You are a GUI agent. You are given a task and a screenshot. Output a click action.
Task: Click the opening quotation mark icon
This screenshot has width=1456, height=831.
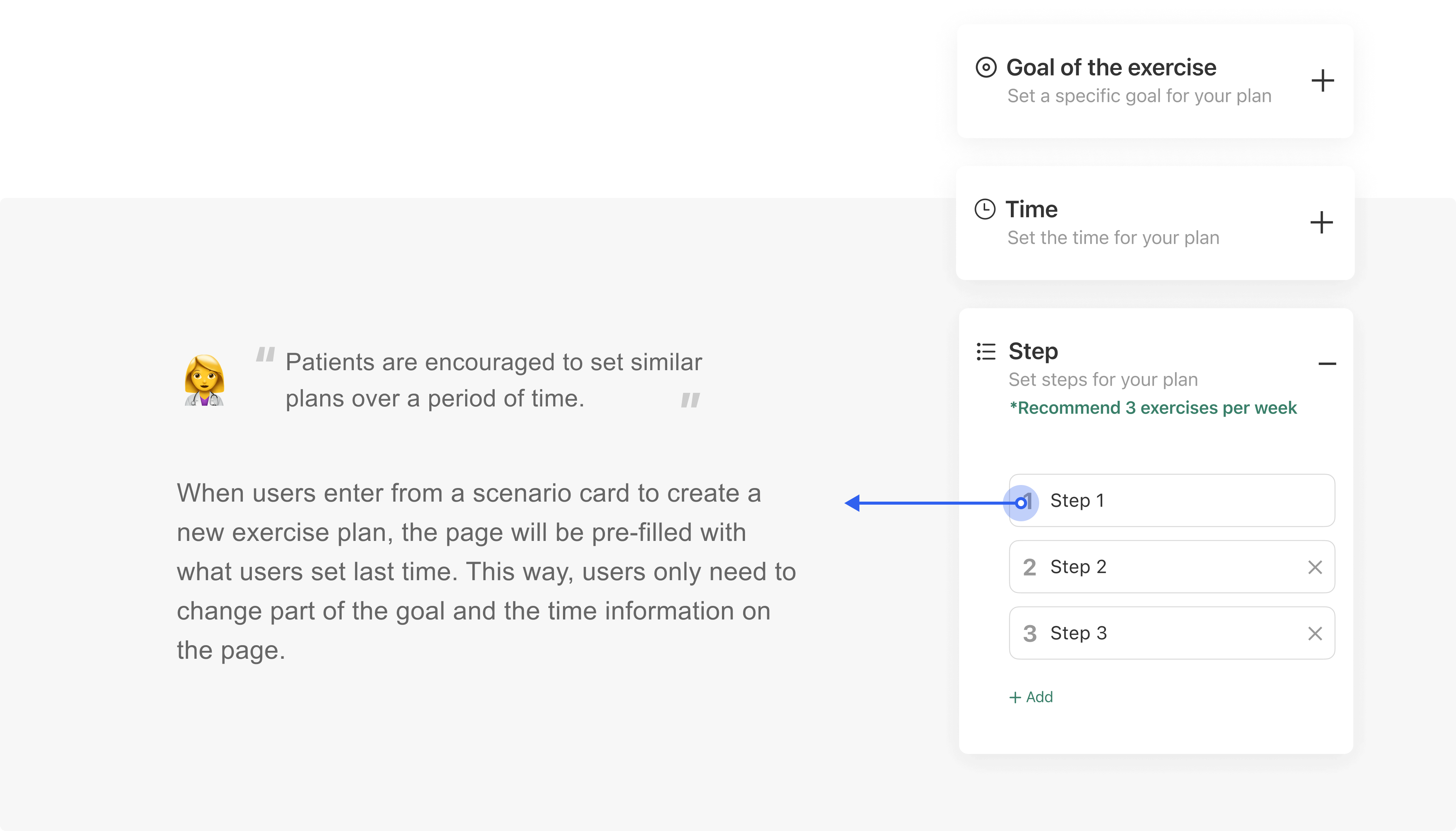pyautogui.click(x=265, y=354)
